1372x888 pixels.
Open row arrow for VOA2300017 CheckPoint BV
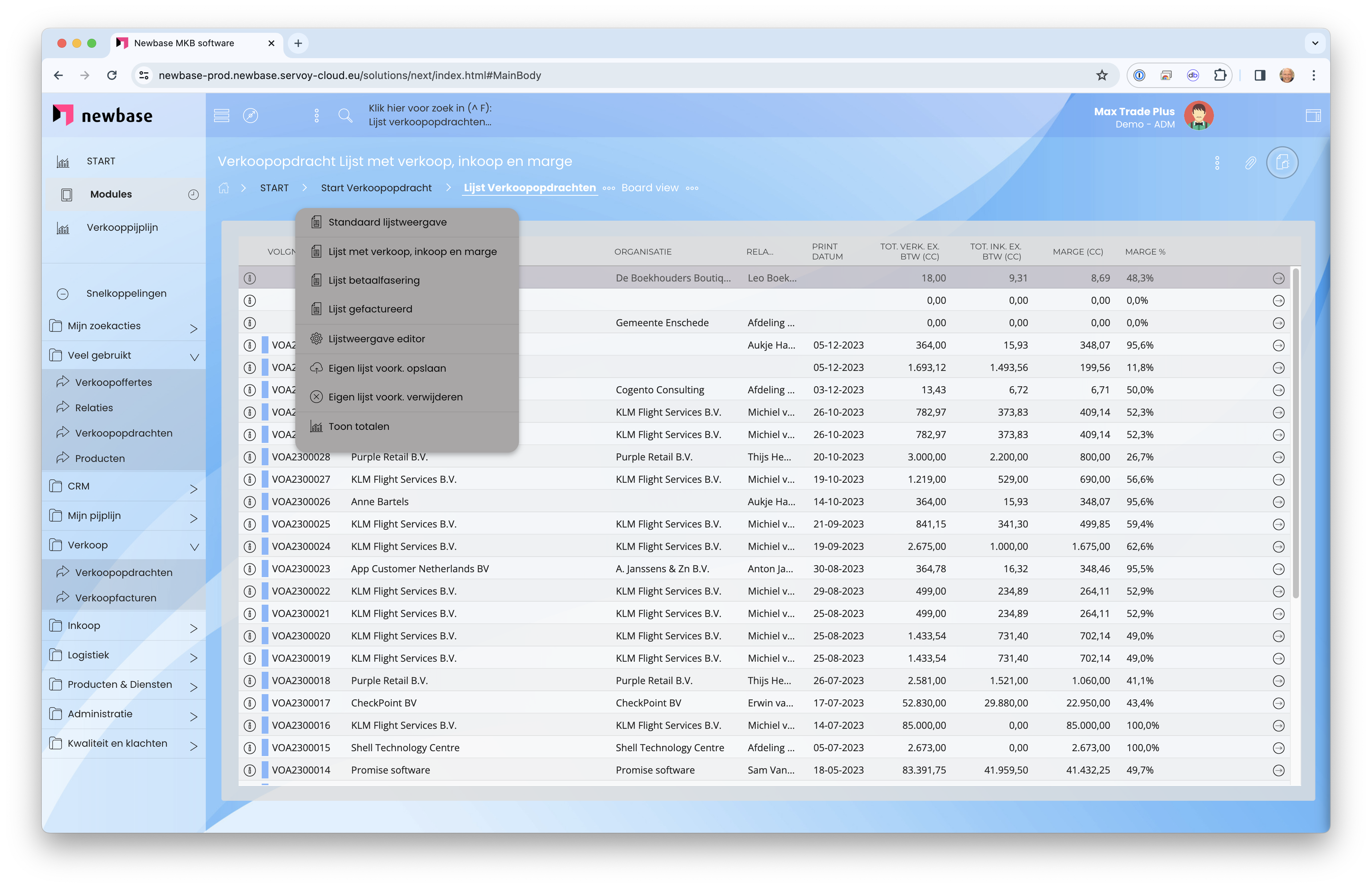click(1278, 703)
